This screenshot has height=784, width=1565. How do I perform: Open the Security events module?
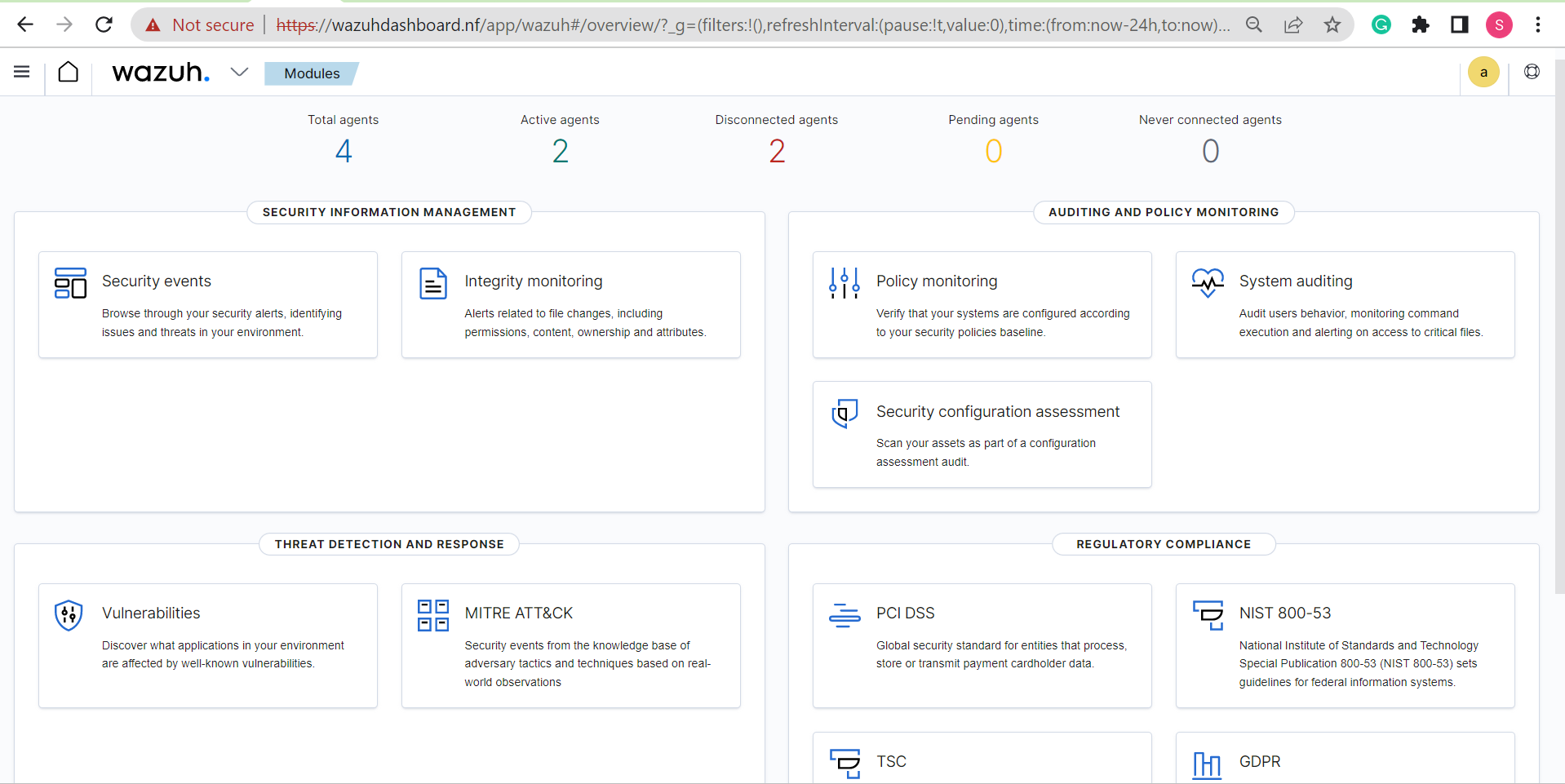pyautogui.click(x=208, y=304)
